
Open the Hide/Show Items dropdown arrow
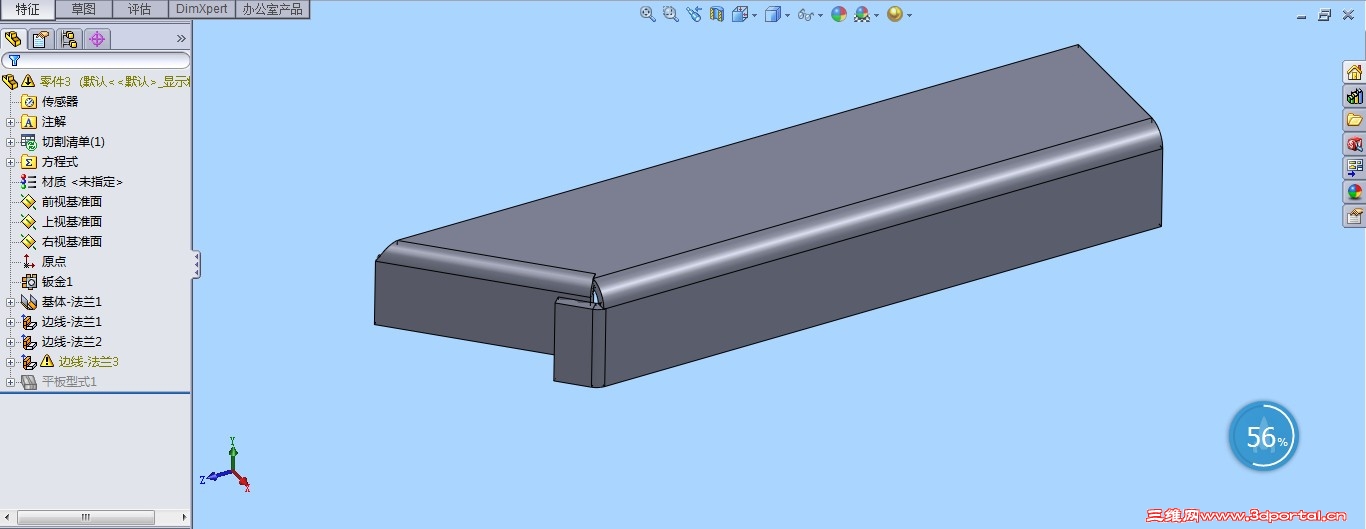tap(821, 15)
